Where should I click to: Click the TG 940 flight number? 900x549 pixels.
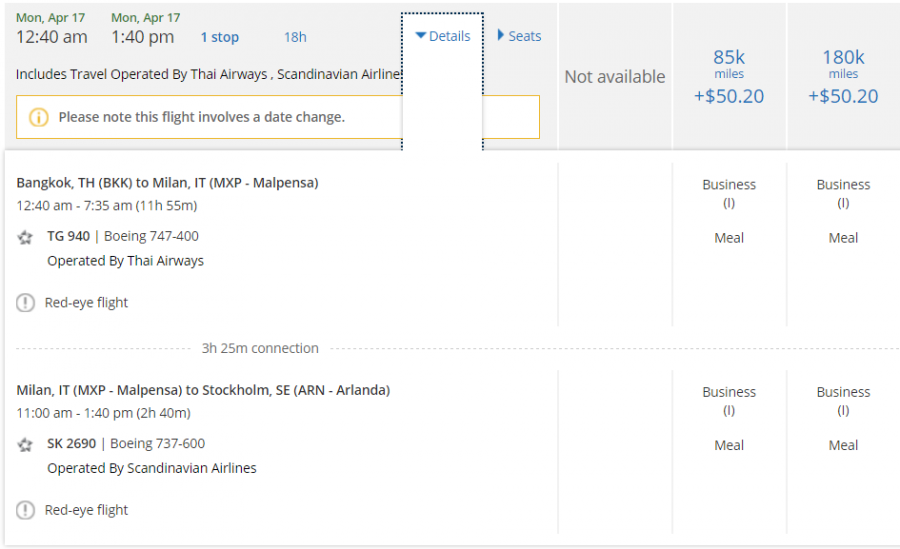click(x=68, y=237)
